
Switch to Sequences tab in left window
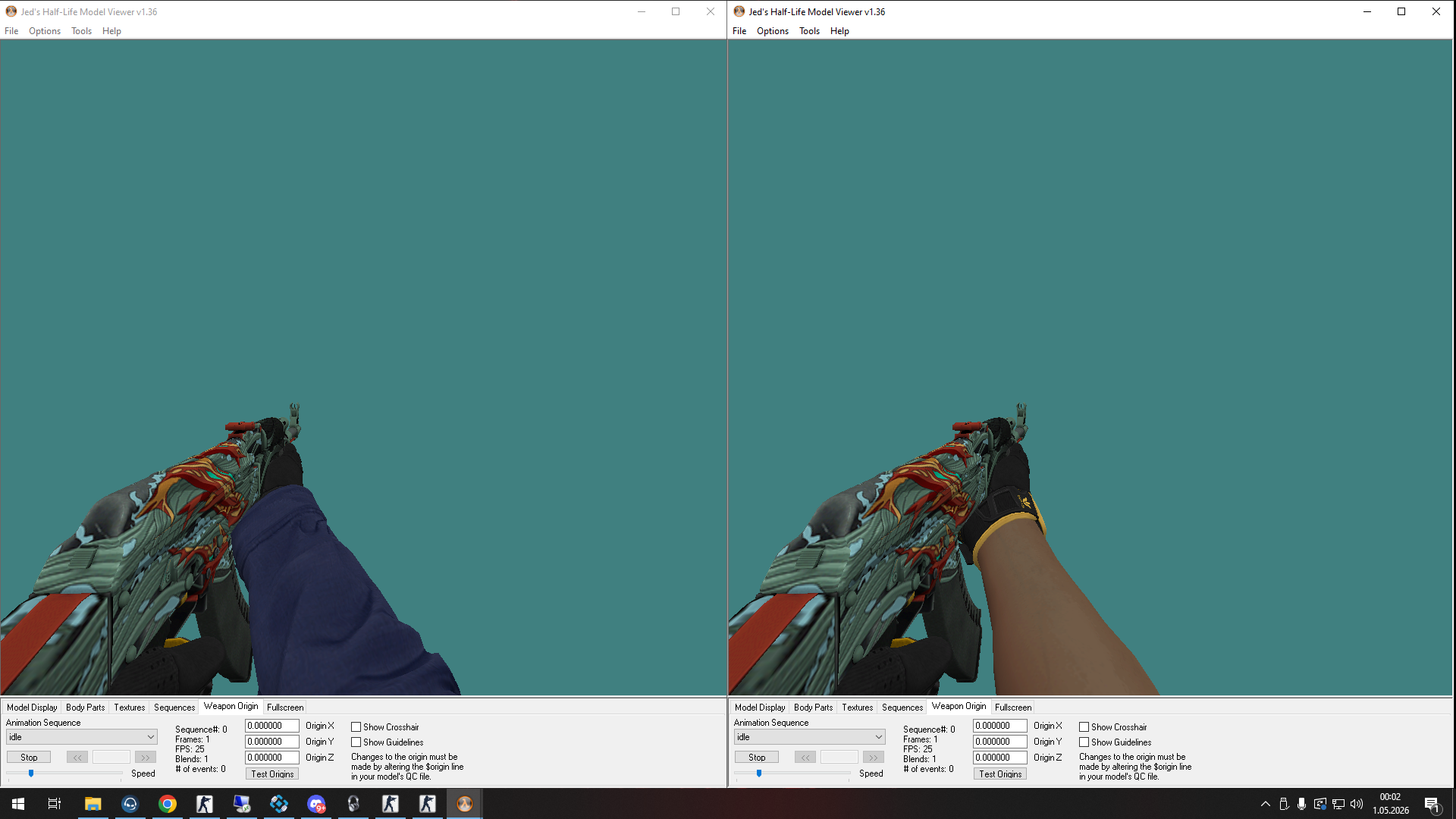174,708
